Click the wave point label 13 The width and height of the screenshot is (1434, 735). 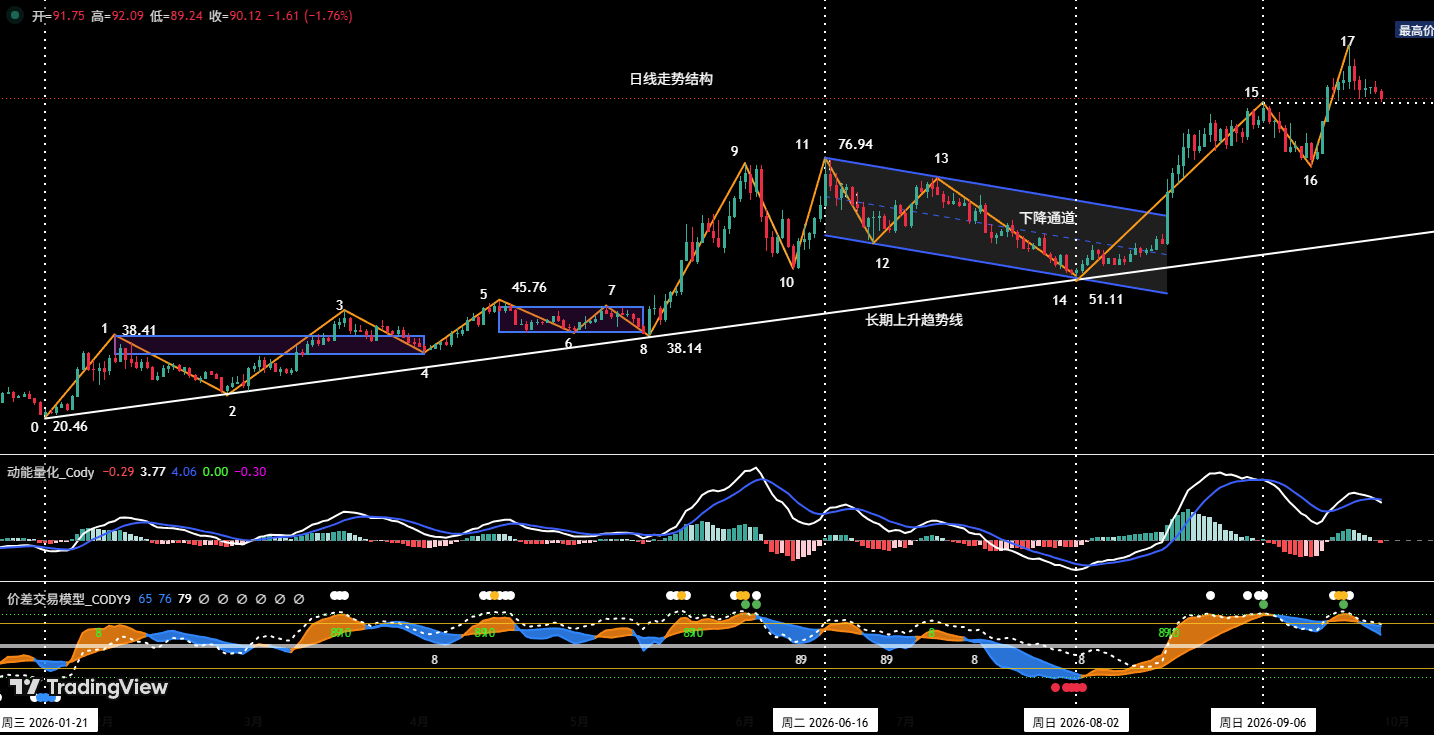pyautogui.click(x=941, y=158)
